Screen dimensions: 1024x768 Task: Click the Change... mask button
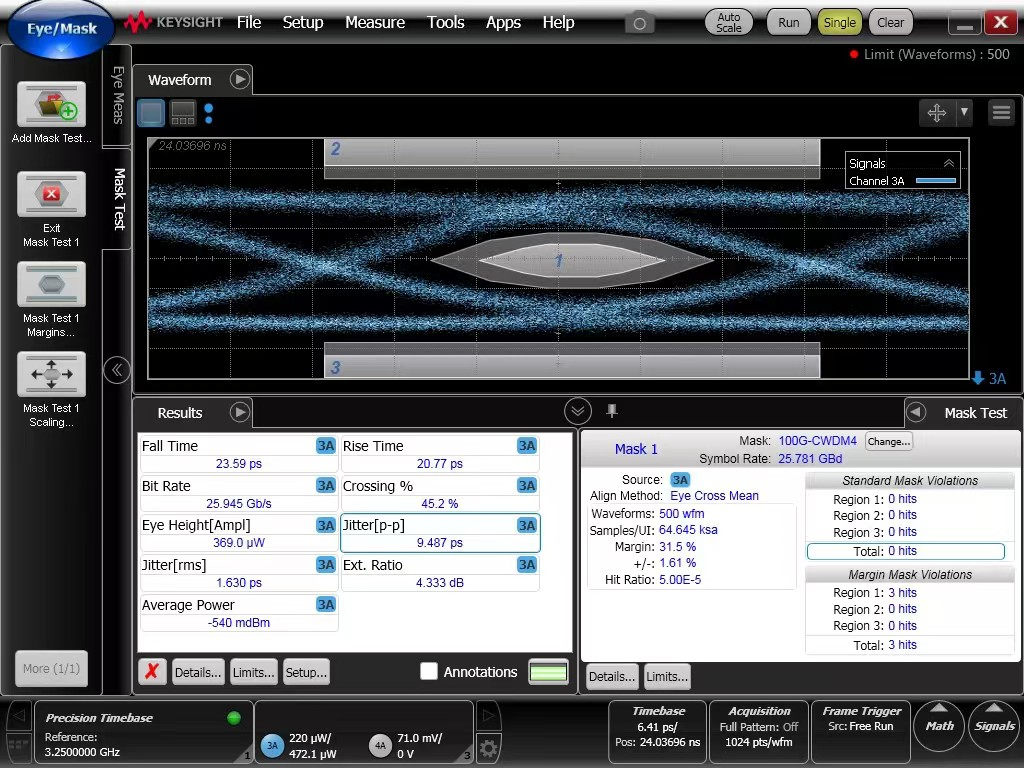point(888,441)
